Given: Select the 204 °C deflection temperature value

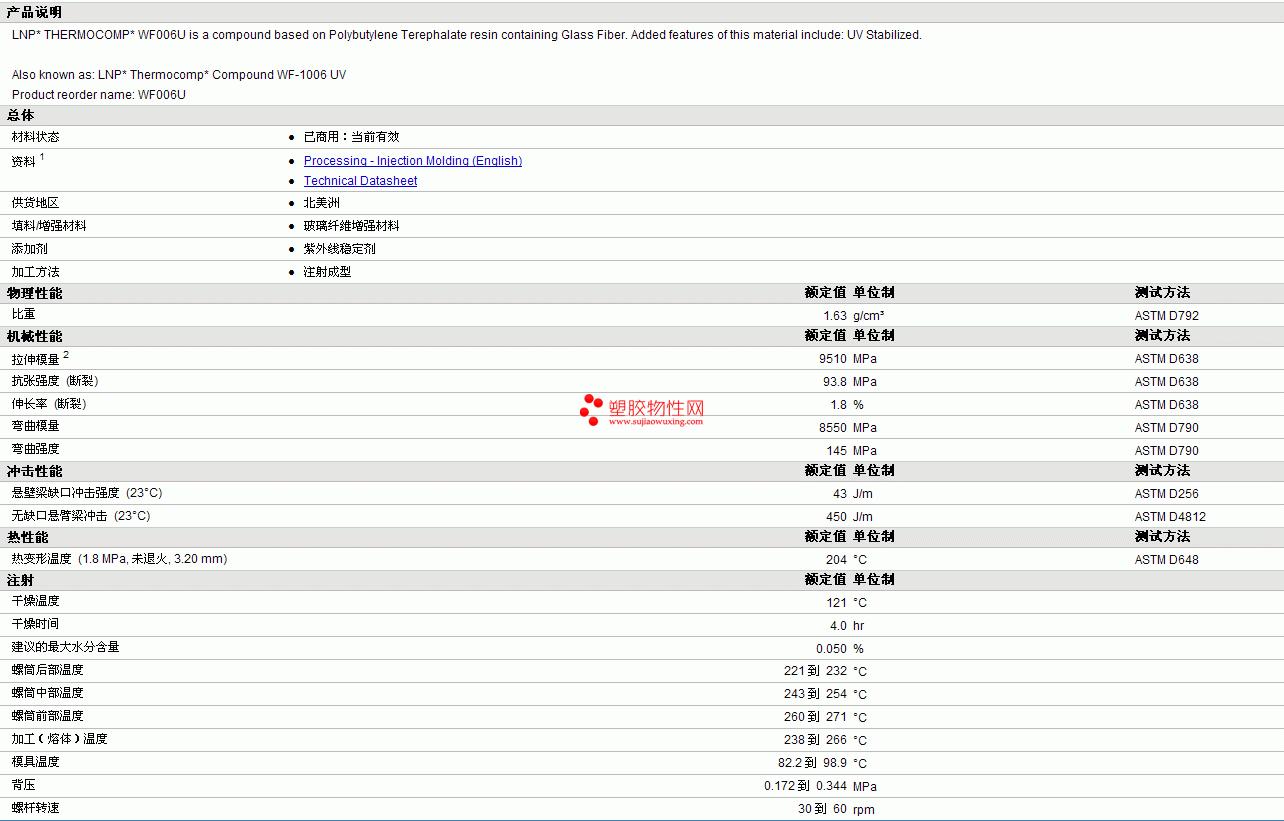Looking at the screenshot, I should (846, 560).
